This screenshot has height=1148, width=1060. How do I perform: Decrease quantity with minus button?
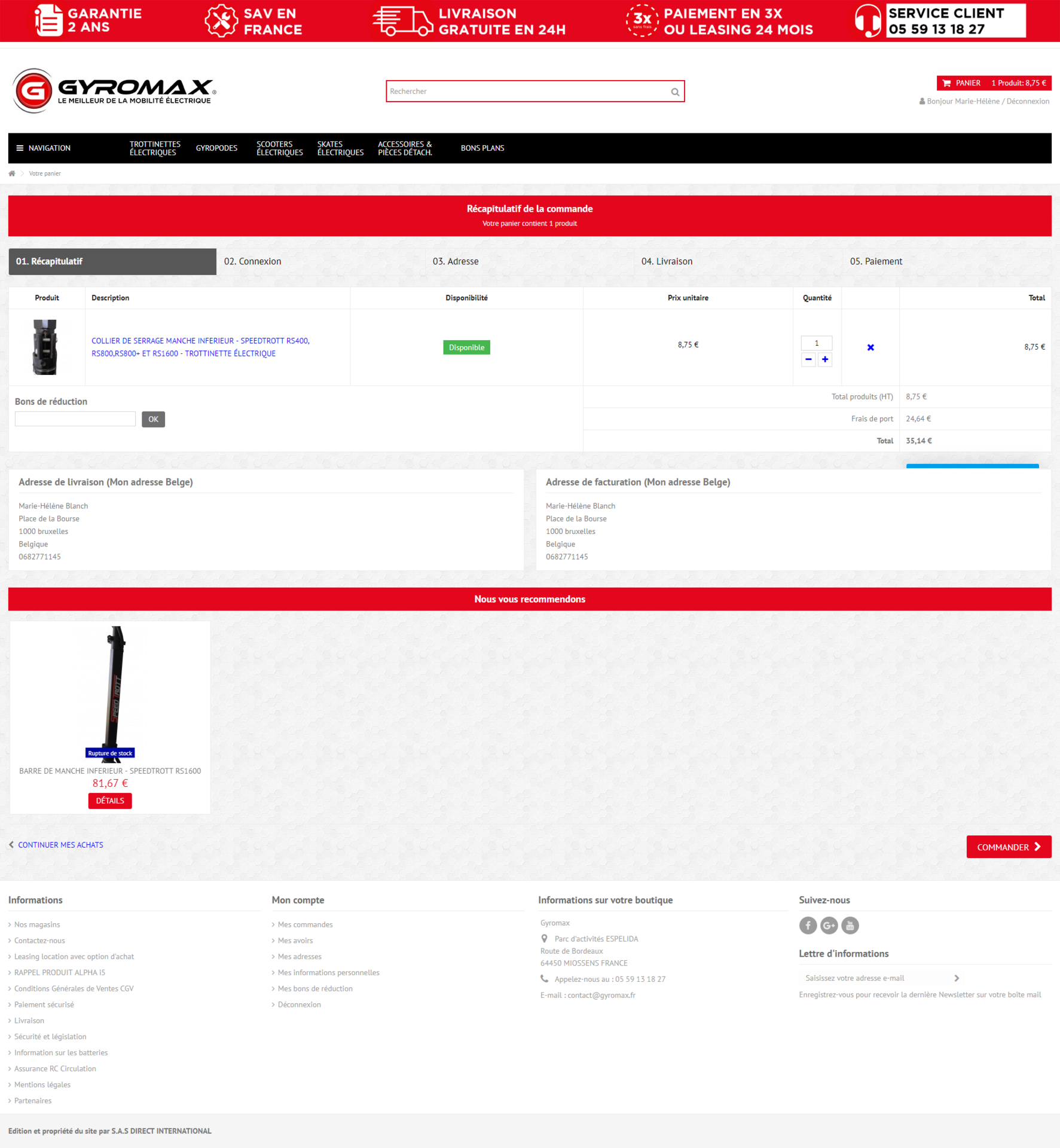808,359
